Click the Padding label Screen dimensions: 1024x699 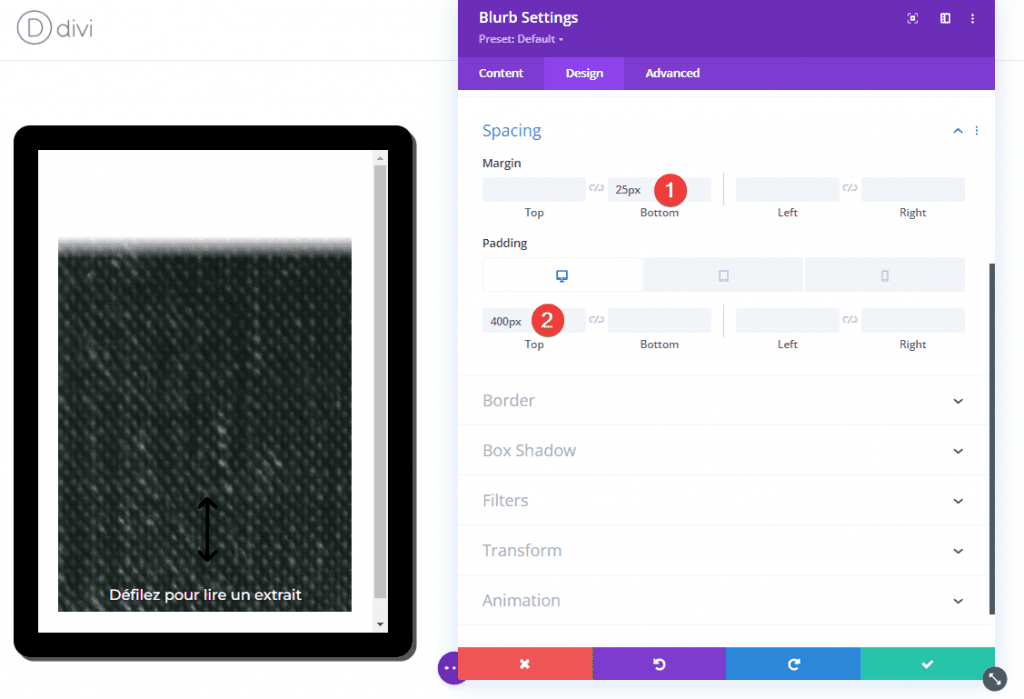(x=504, y=243)
